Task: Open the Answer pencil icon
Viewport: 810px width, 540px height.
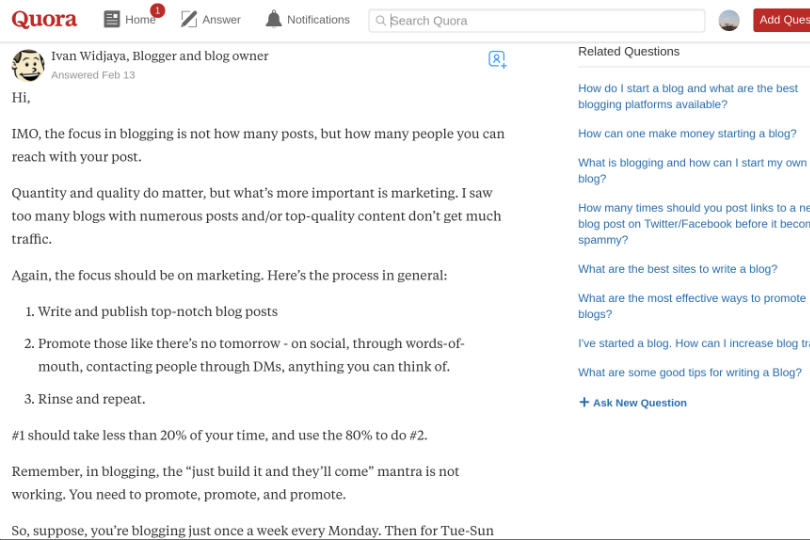Action: (189, 19)
